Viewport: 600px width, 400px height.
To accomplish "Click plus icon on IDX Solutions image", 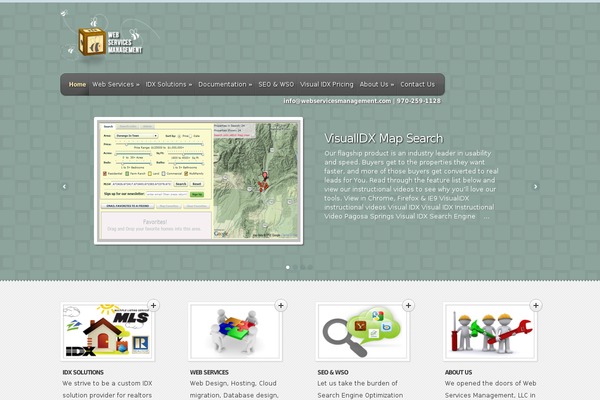I will pyautogui.click(x=153, y=305).
